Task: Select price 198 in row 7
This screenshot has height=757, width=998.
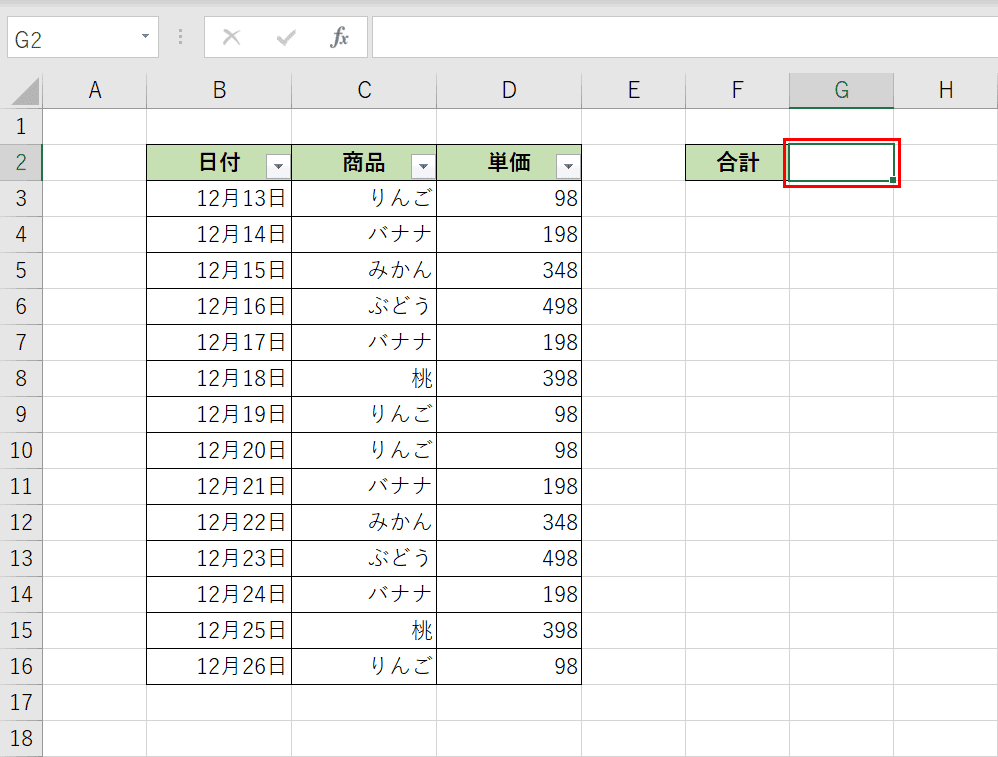Action: pyautogui.click(x=509, y=343)
